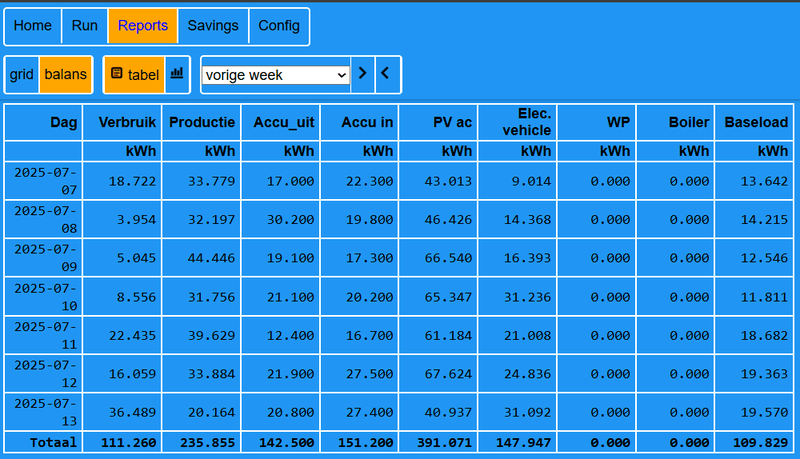Viewport: 800px width, 459px height.
Task: Click the right chevron arrow button
Action: click(363, 74)
